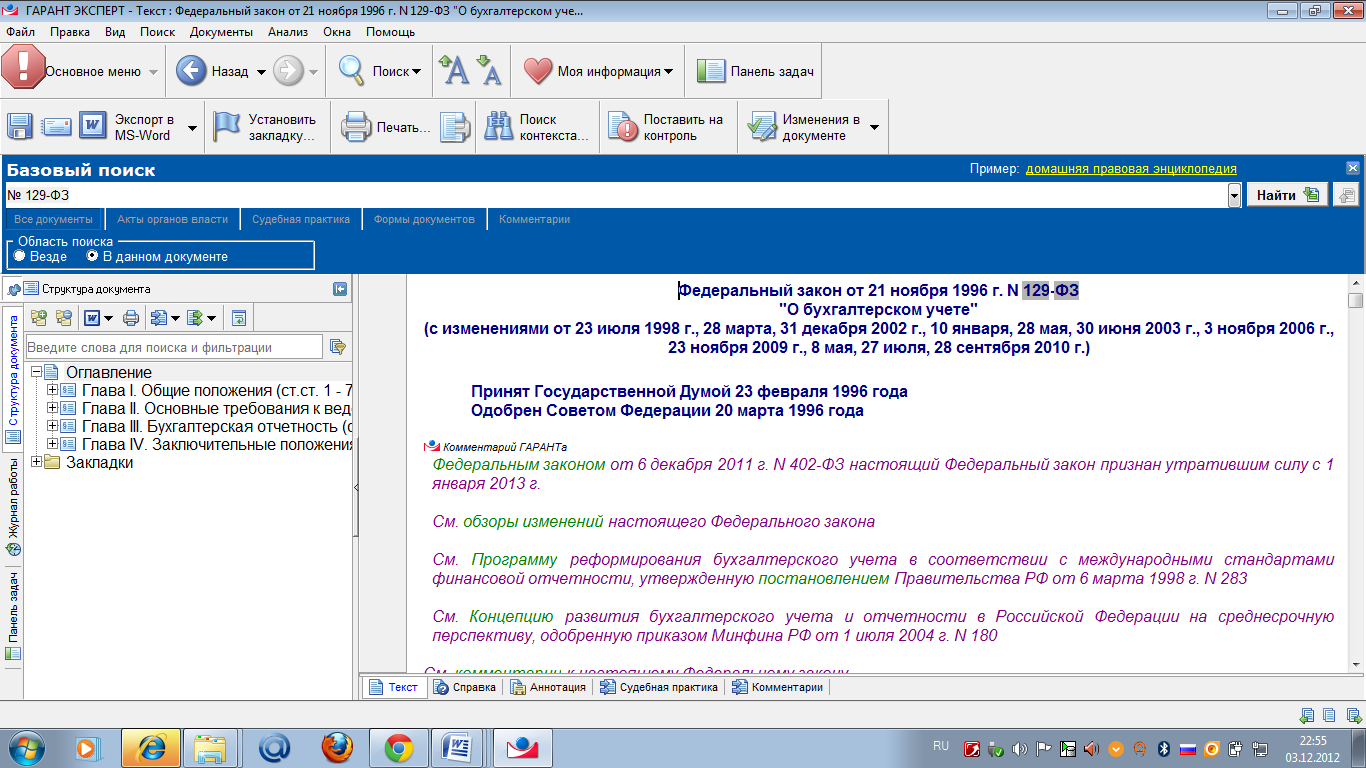Click the document text vertical scrollbar
The image size is (1366, 768).
[x=1356, y=475]
